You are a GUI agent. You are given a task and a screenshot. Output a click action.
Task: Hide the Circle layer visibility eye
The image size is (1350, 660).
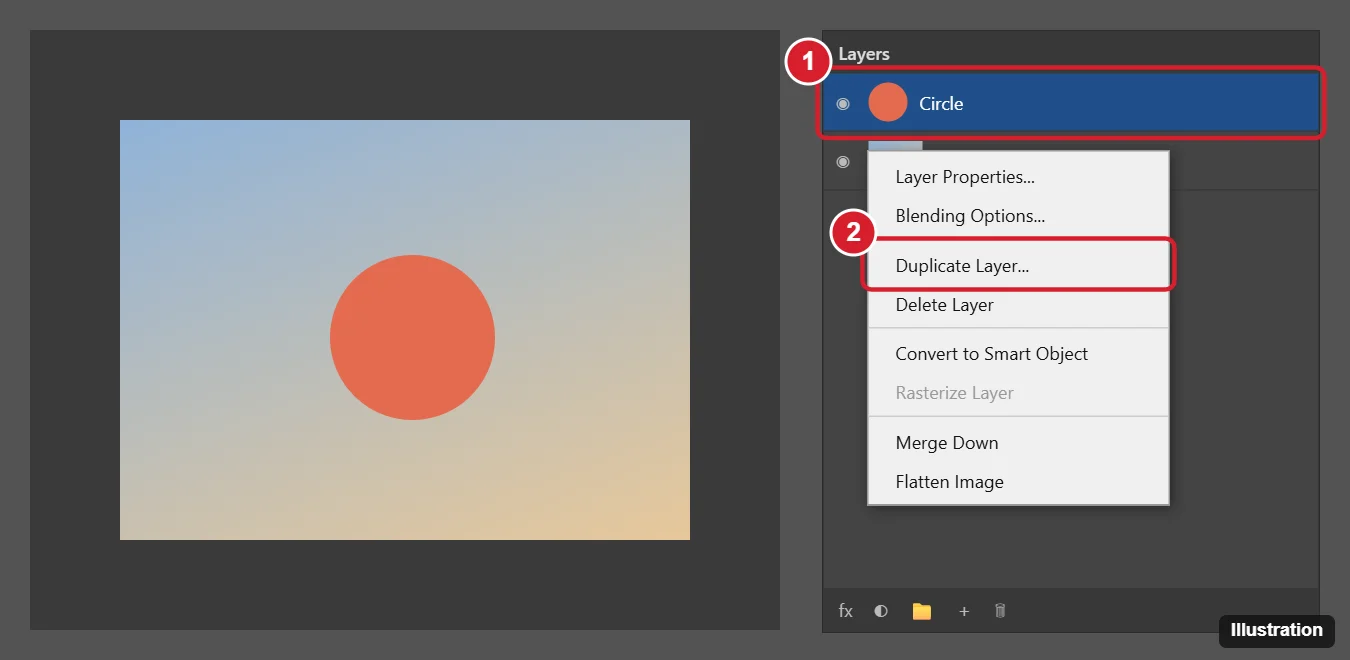(x=843, y=103)
